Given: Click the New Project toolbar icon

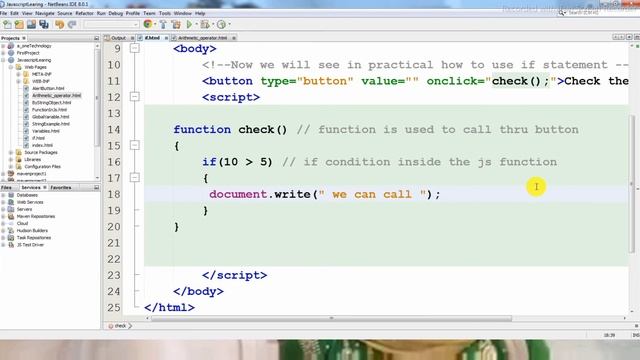Looking at the screenshot, I should 19,24.
